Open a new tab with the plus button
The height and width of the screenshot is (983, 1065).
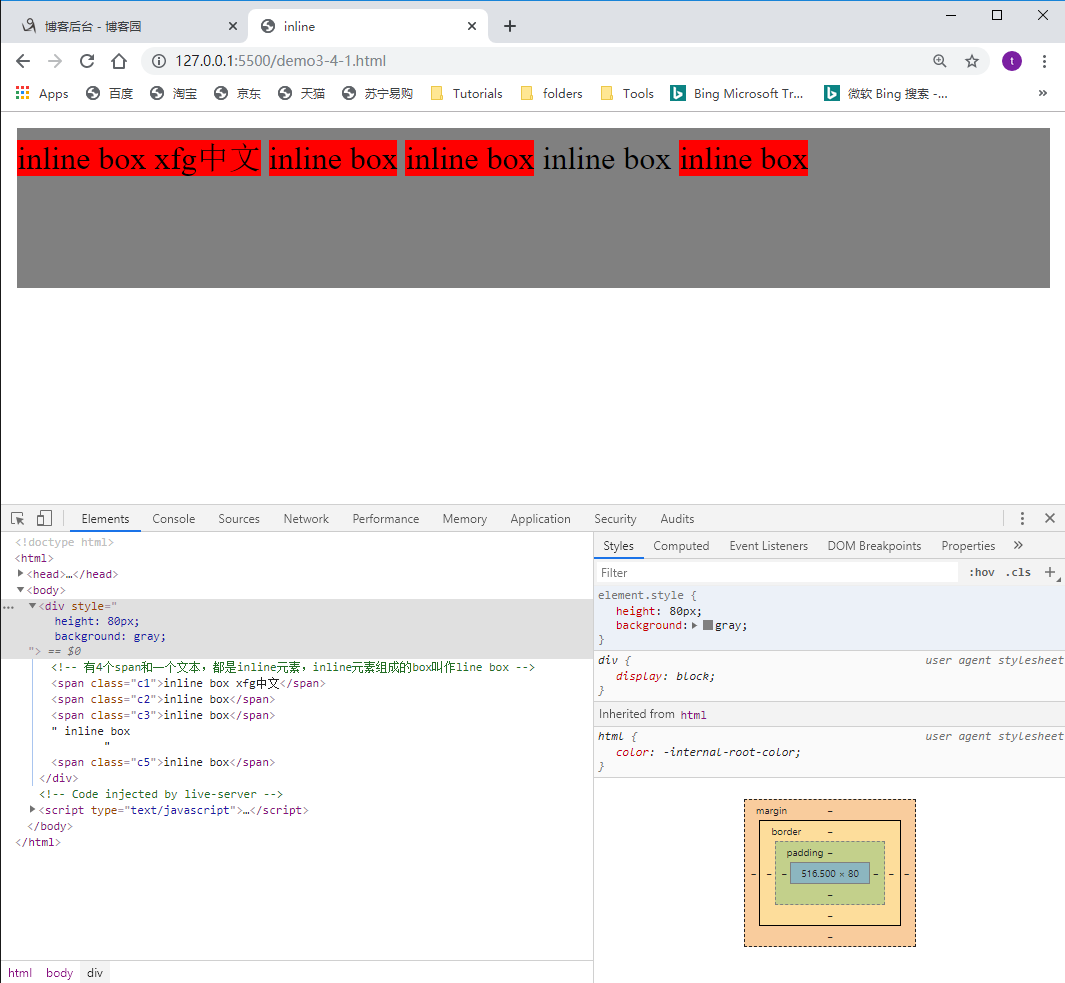510,26
